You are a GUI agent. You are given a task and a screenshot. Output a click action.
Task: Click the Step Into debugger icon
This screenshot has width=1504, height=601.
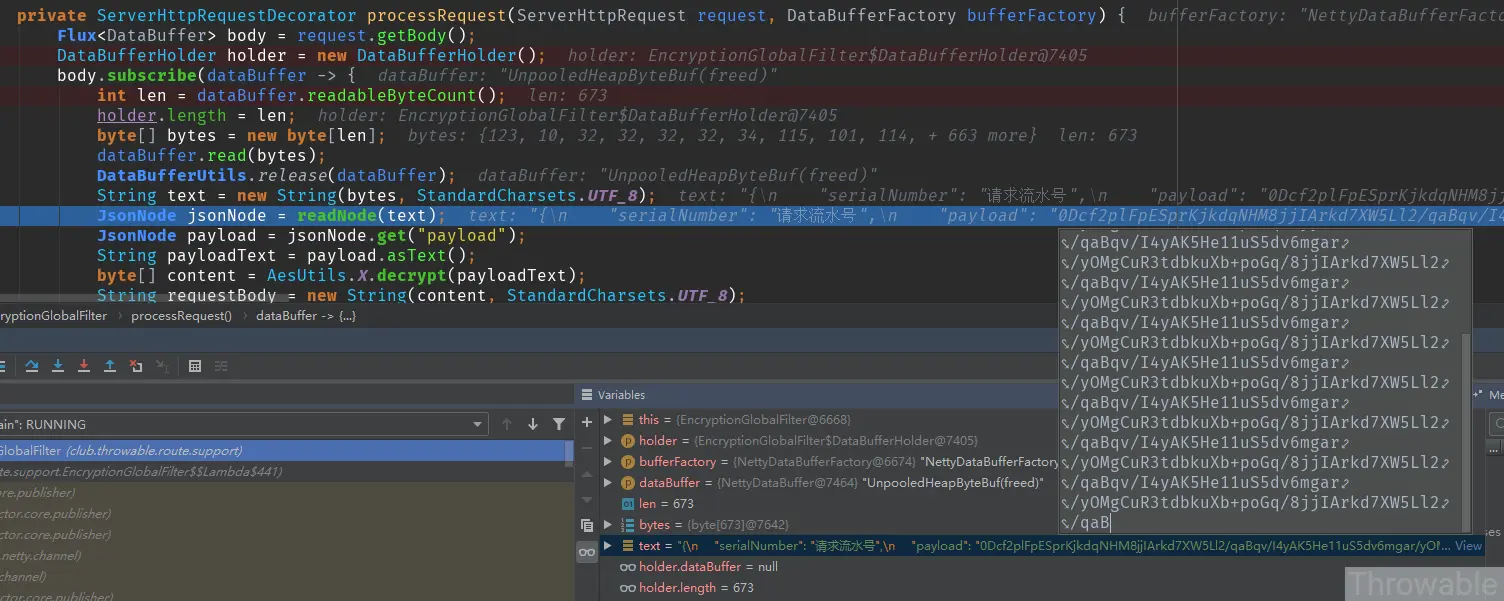(x=58, y=366)
